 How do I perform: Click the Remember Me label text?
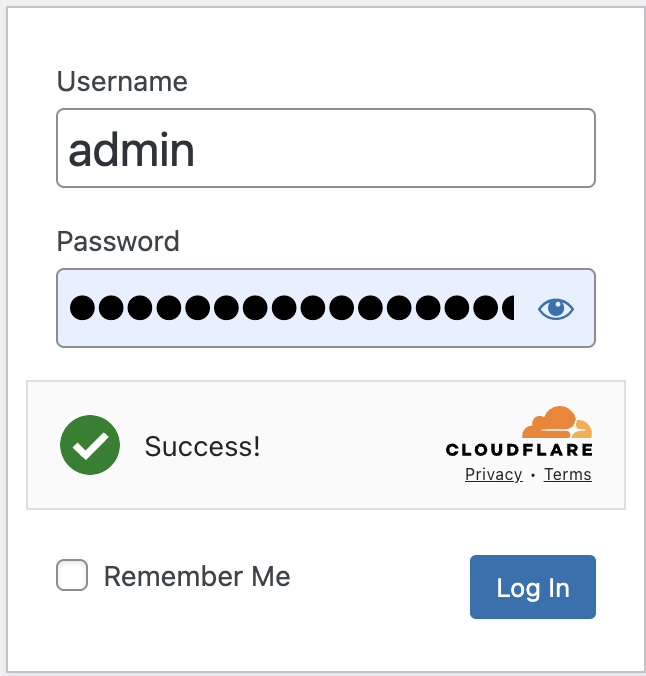click(x=197, y=577)
